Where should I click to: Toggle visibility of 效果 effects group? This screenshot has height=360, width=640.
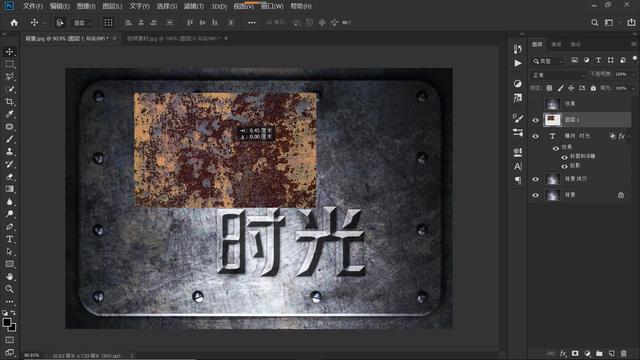coord(556,149)
